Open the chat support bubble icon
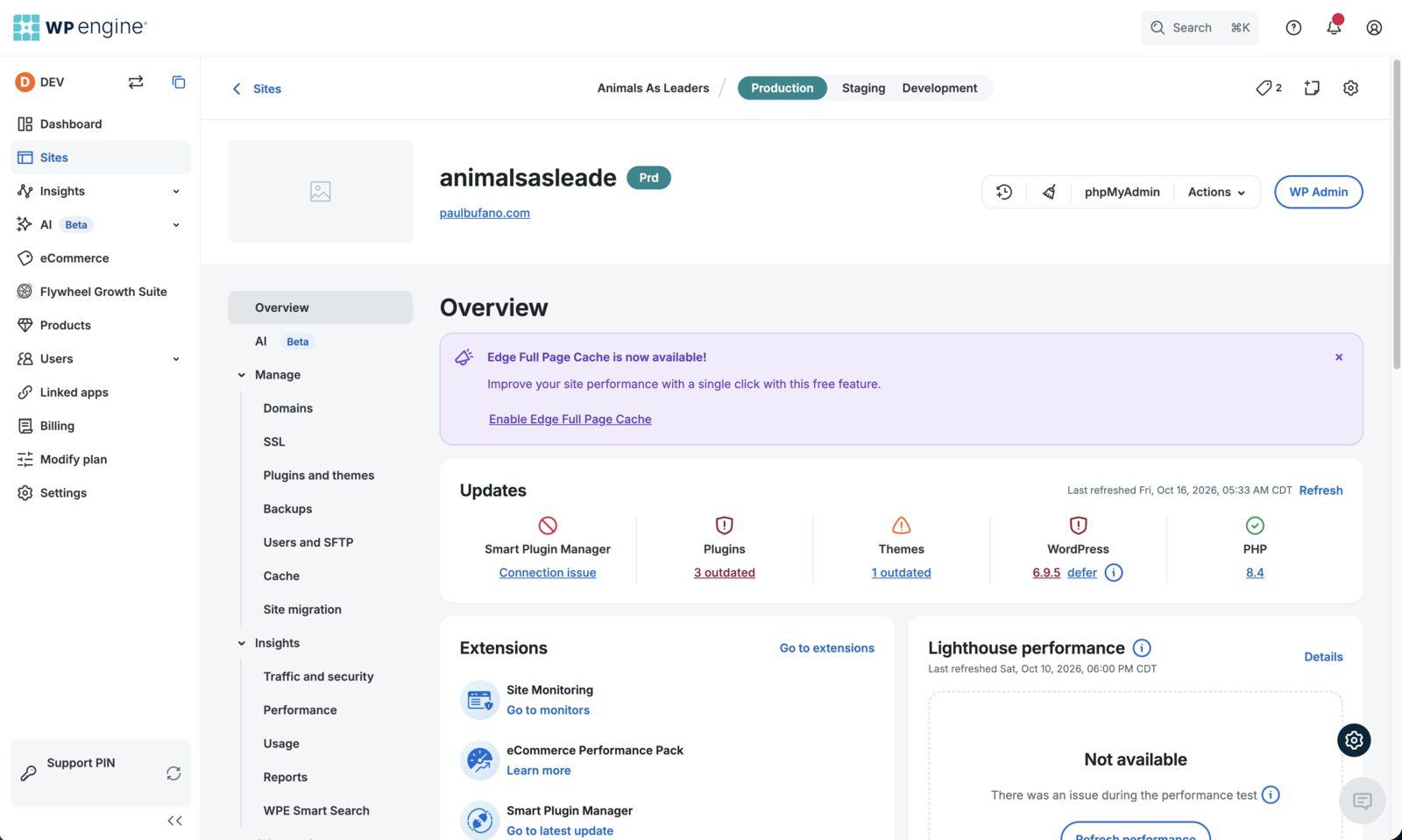Viewport: 1402px width, 840px height. click(1362, 801)
